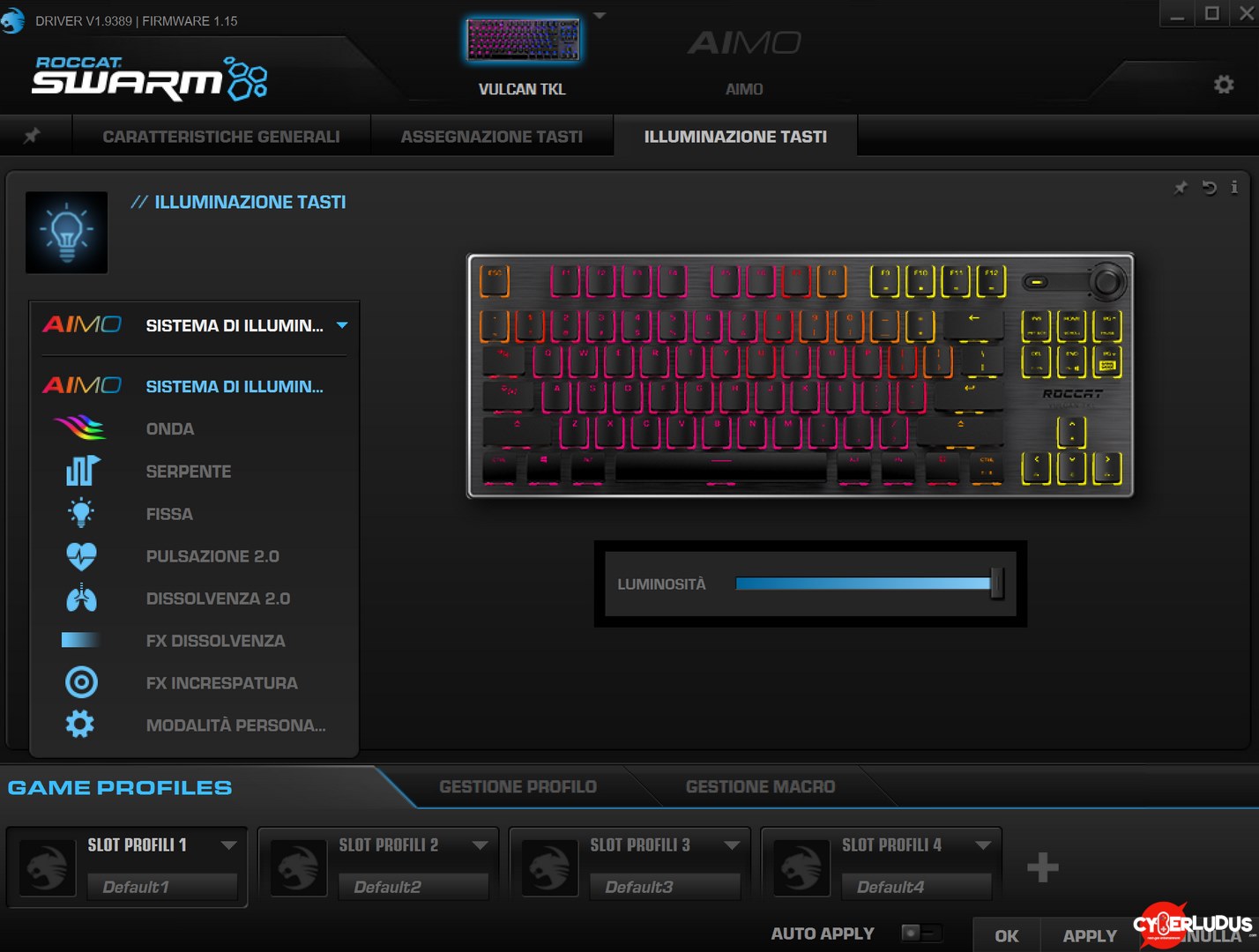Click the OK button

click(1007, 936)
